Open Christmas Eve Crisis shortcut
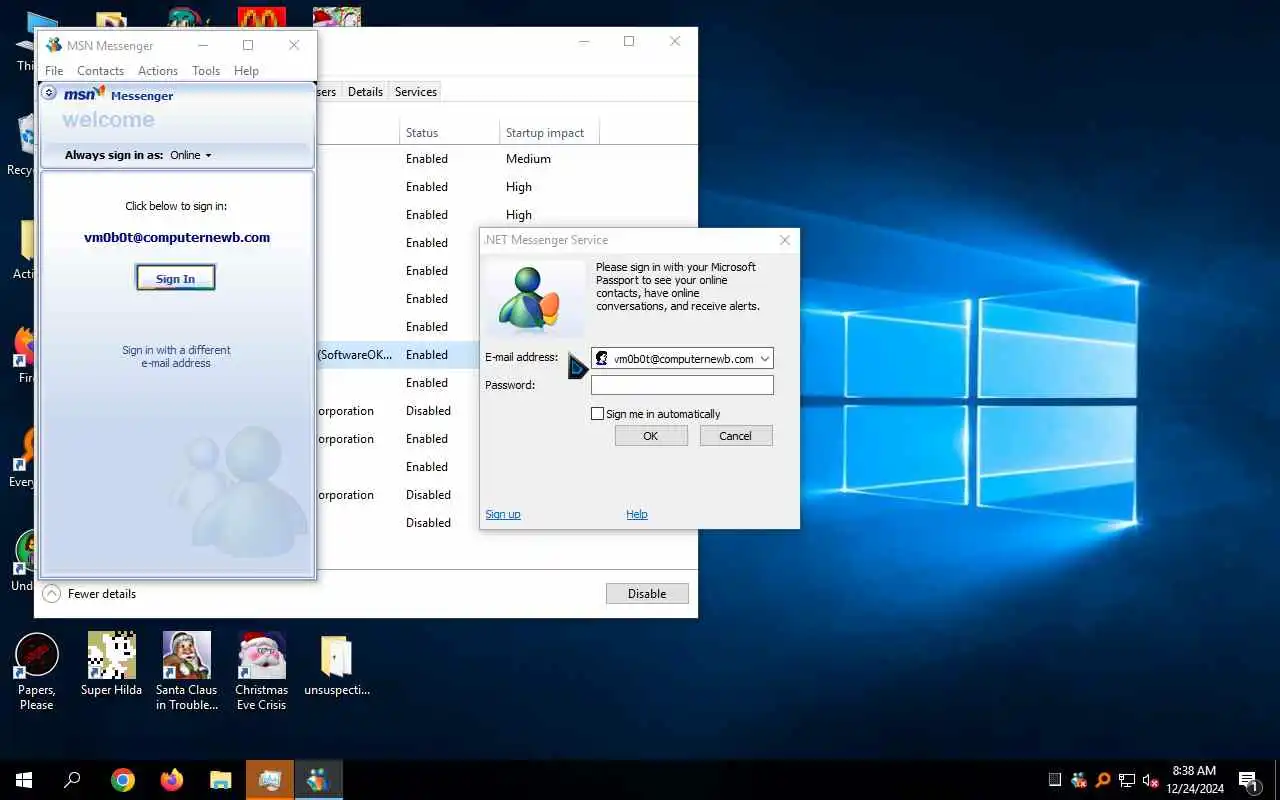Viewport: 1280px width, 800px height. coord(261,671)
